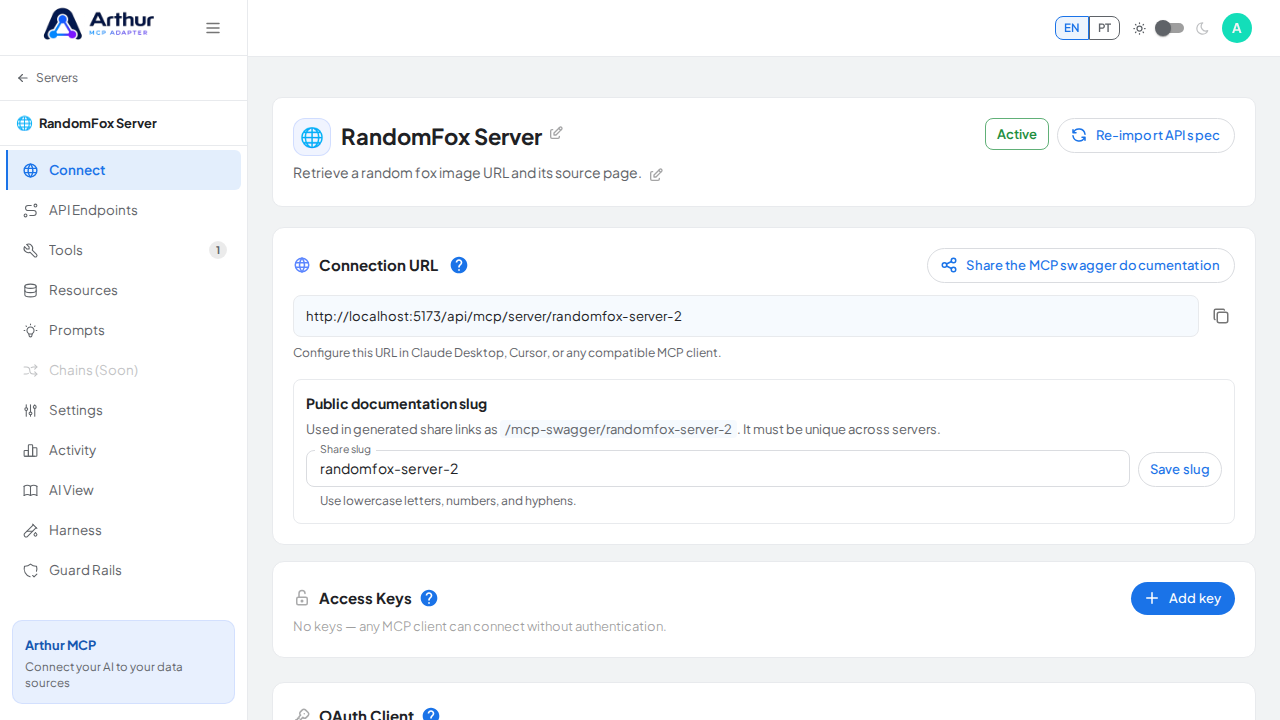This screenshot has height=720, width=1280.
Task: Click the Arthur MCP Adapter logo
Action: [x=98, y=24]
